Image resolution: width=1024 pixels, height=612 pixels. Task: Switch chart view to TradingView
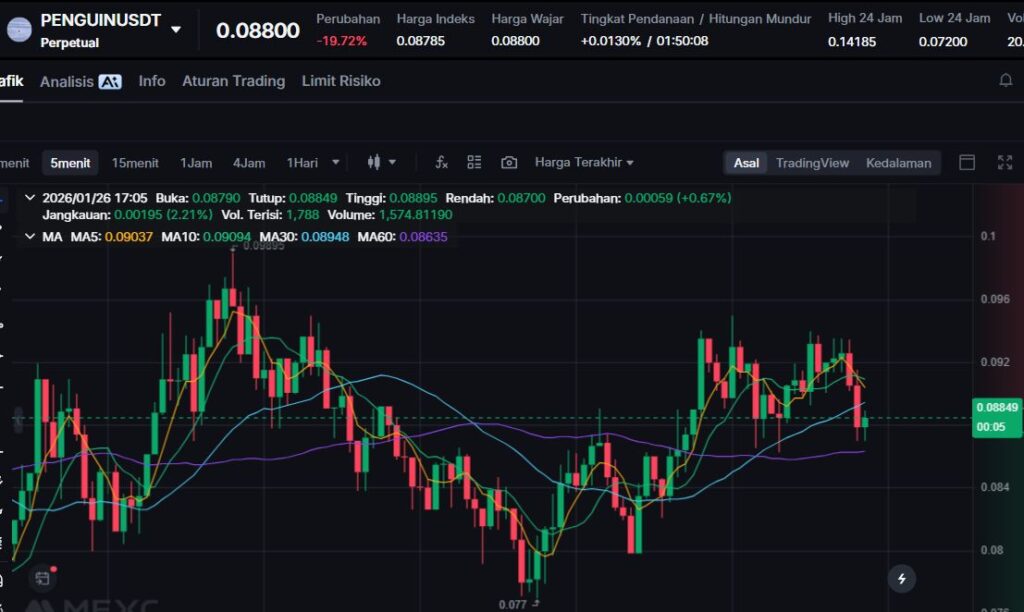(812, 163)
